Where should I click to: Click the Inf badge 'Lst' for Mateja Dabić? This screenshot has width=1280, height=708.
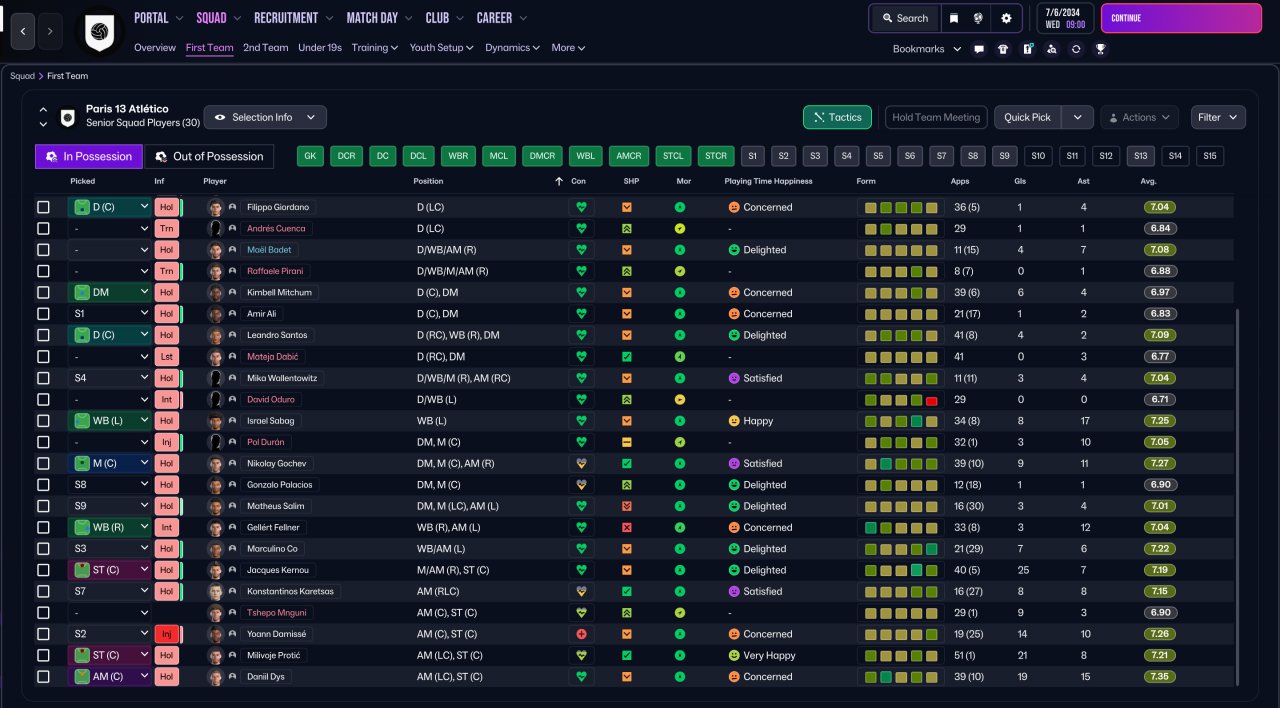click(x=166, y=356)
